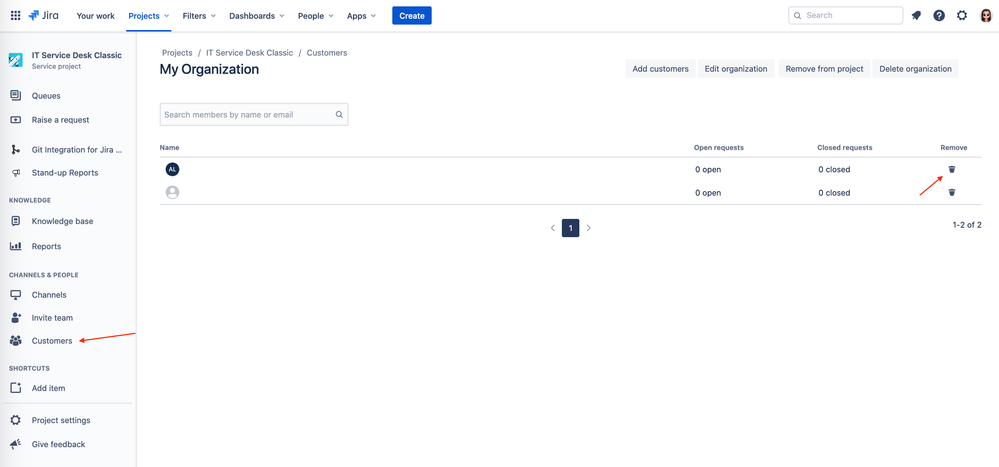This screenshot has width=999, height=467.
Task: Open the user profile avatar
Action: [x=986, y=16]
